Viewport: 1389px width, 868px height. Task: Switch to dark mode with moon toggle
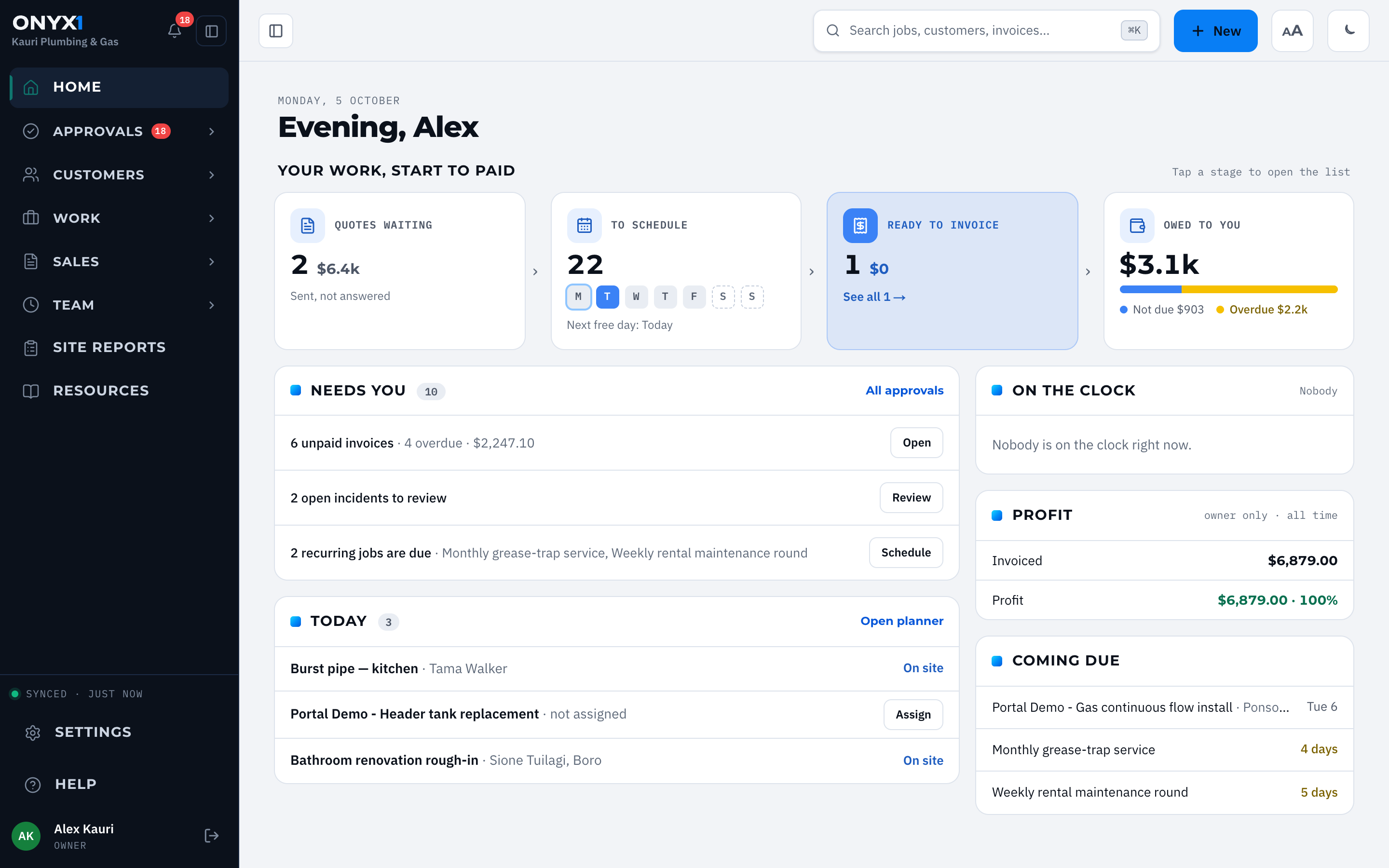point(1348,31)
